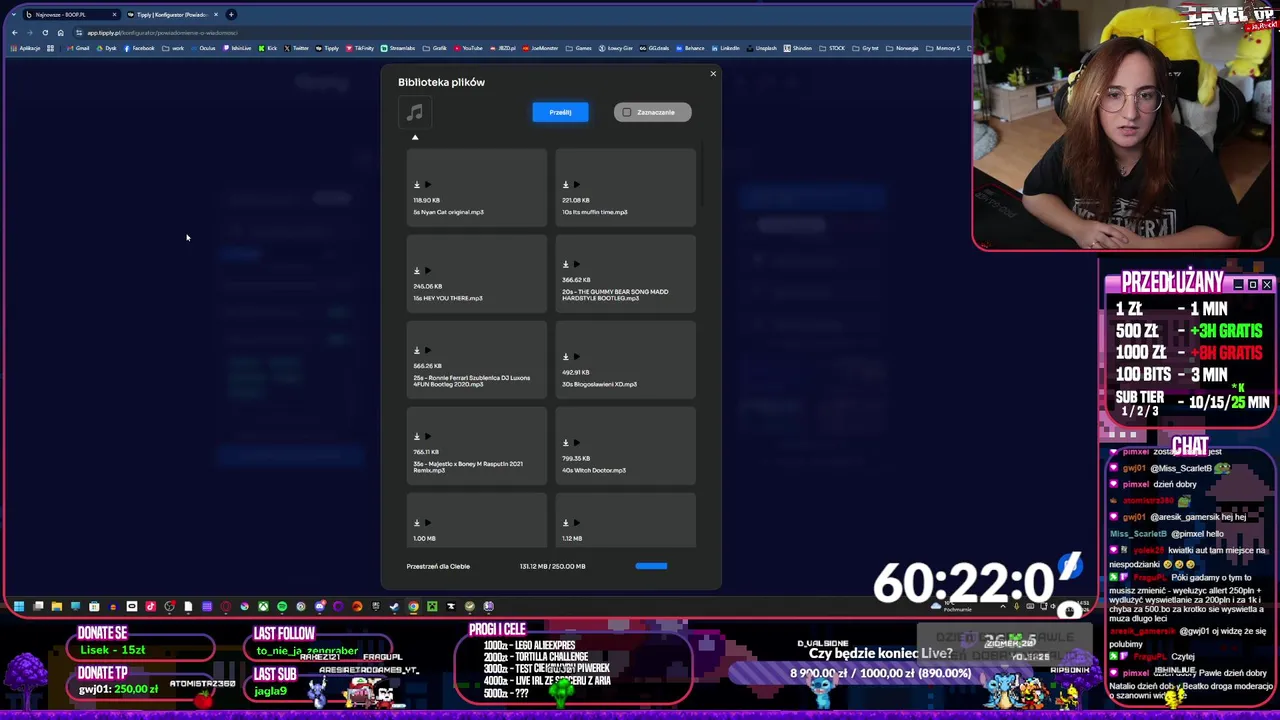Download 5s Nyan Cat original.mp3
The height and width of the screenshot is (720, 1280).
coord(417,185)
